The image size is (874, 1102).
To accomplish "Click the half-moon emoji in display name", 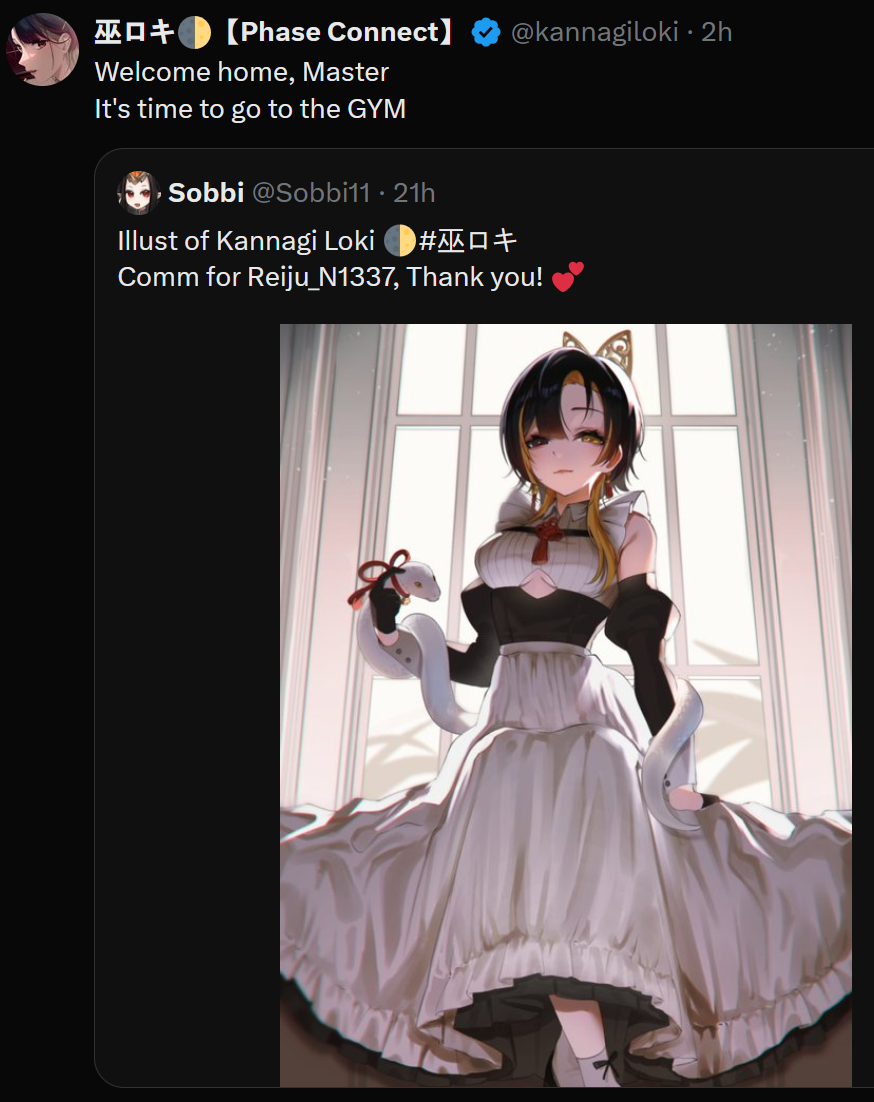I will pos(194,33).
